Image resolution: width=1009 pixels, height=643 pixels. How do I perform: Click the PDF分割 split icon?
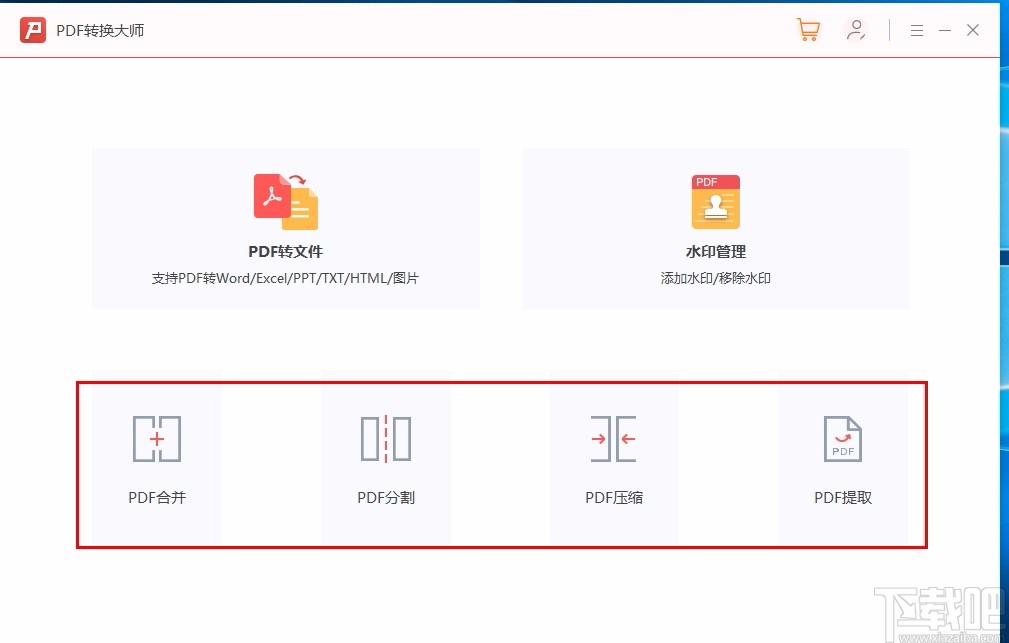(x=386, y=439)
